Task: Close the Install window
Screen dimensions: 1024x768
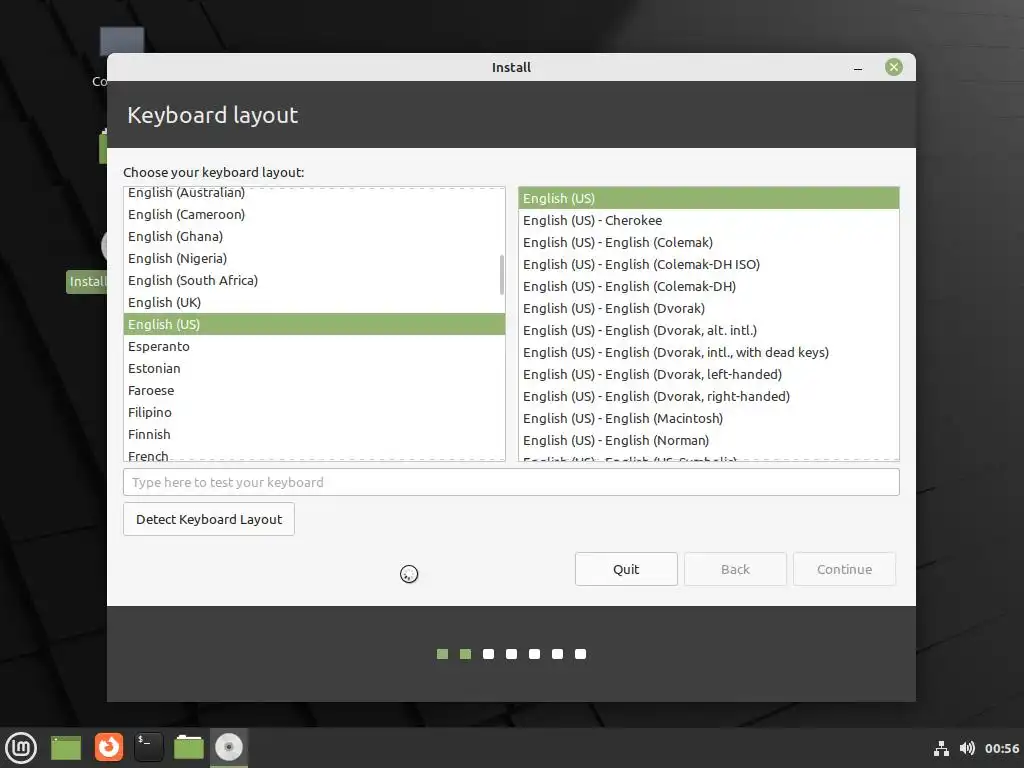Action: 893,67
